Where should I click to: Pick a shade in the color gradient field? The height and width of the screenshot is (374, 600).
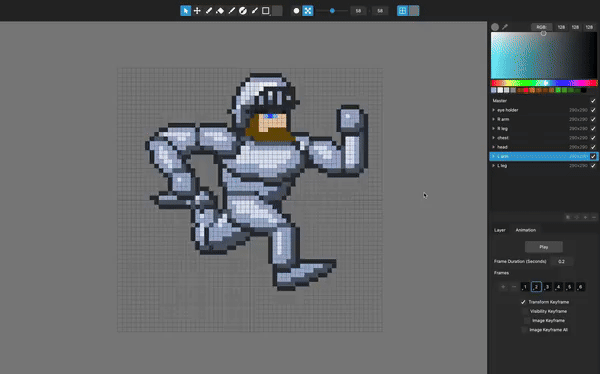[x=544, y=55]
